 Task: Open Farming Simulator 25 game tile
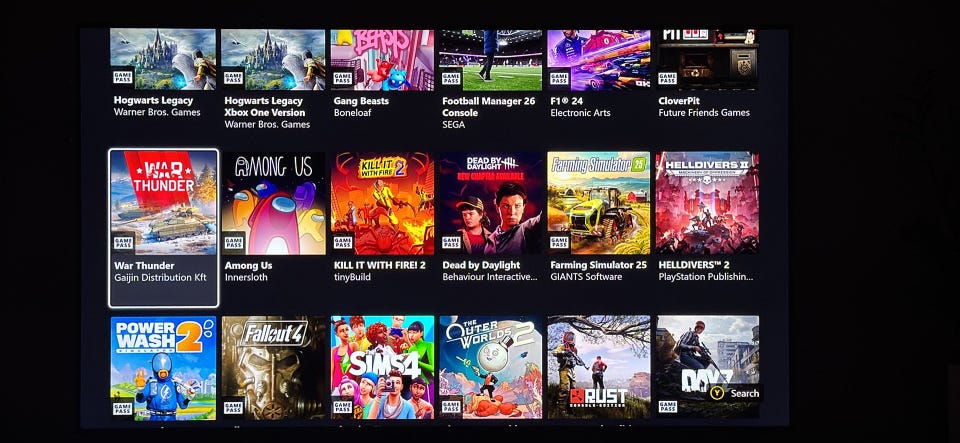[x=599, y=218]
